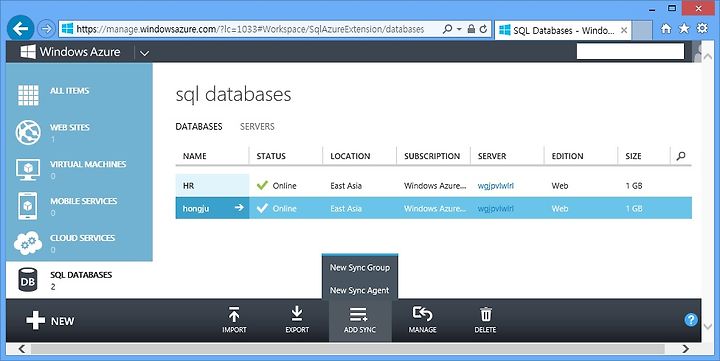
Task: Click the horizontal scrollbar right arrow
Action: click(685, 349)
